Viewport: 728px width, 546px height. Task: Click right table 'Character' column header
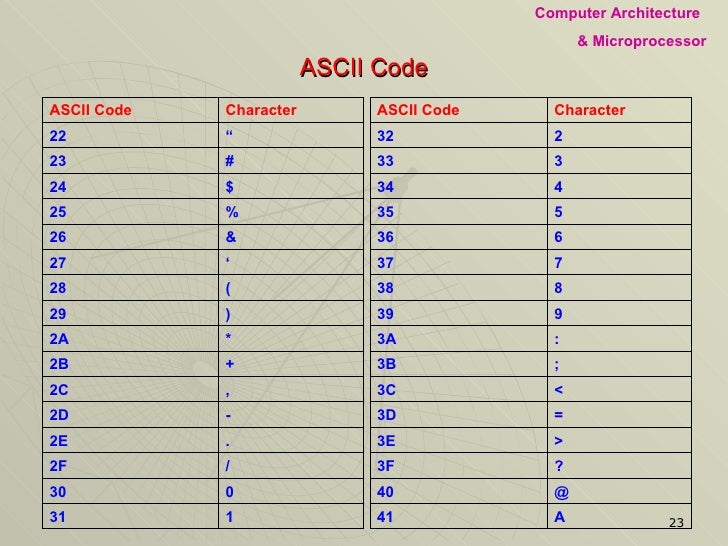(619, 110)
